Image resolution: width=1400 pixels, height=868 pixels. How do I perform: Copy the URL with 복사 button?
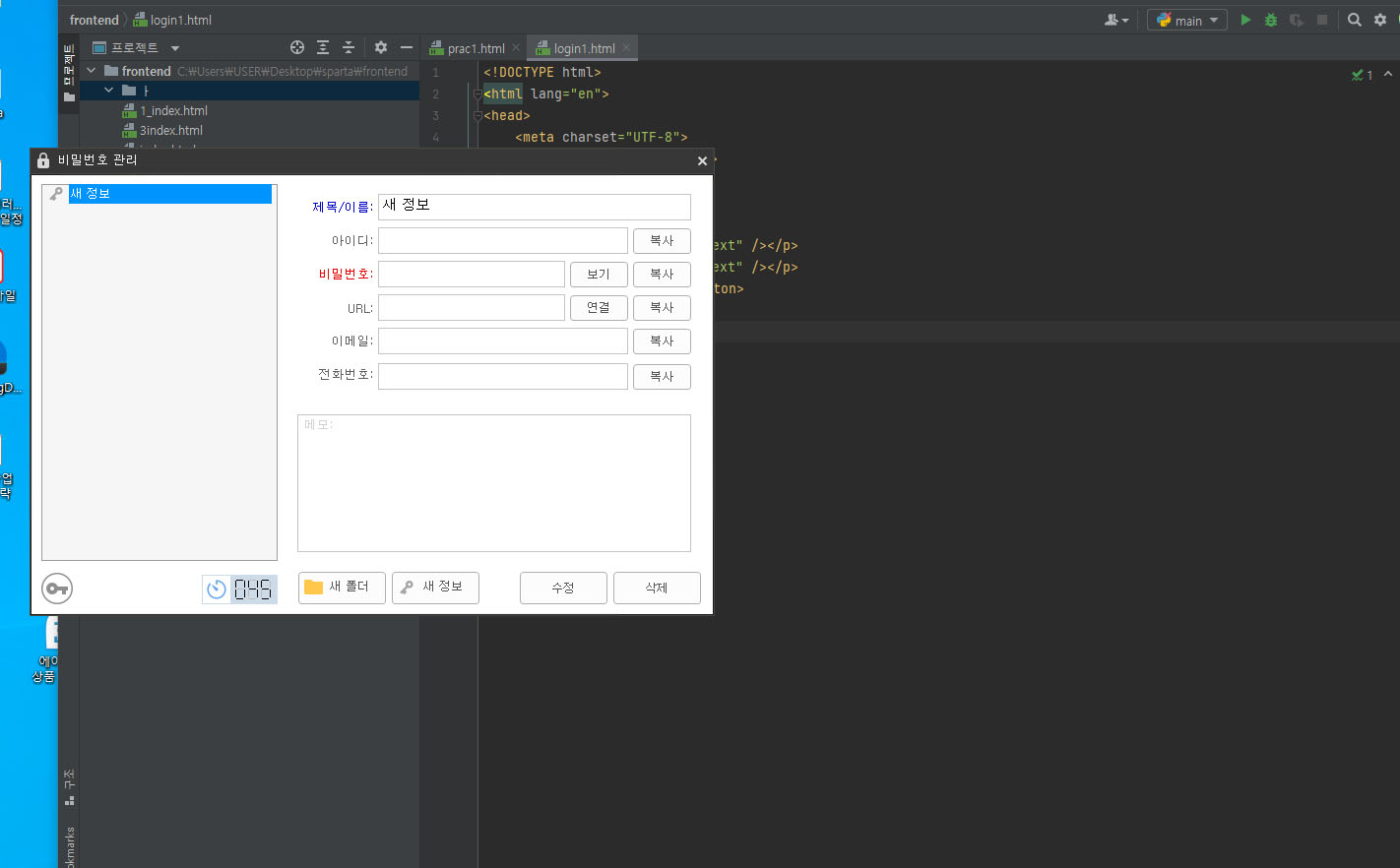click(662, 308)
